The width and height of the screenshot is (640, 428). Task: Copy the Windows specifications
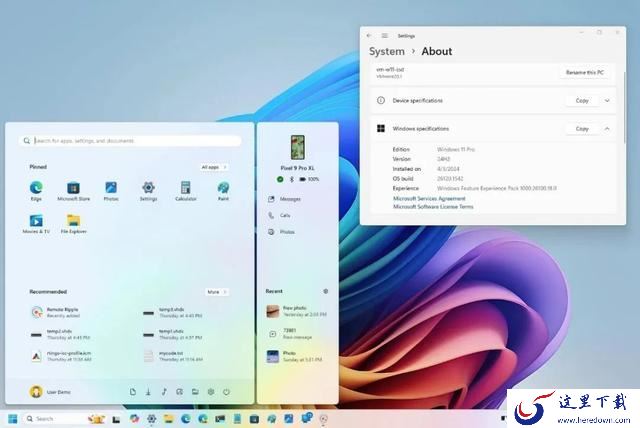click(582, 129)
